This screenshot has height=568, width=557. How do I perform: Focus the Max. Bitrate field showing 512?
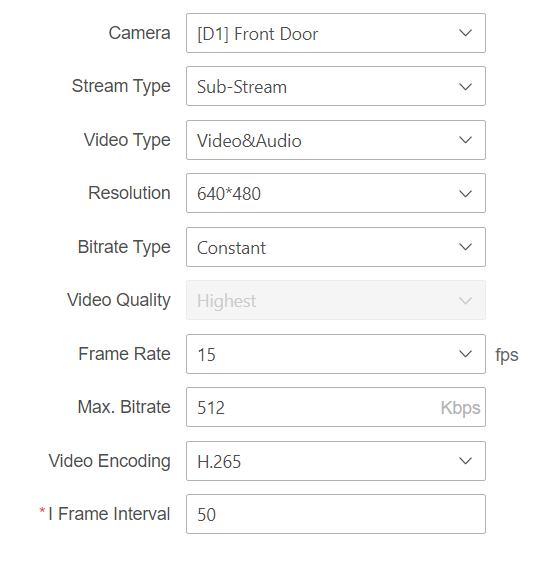pyautogui.click(x=336, y=407)
